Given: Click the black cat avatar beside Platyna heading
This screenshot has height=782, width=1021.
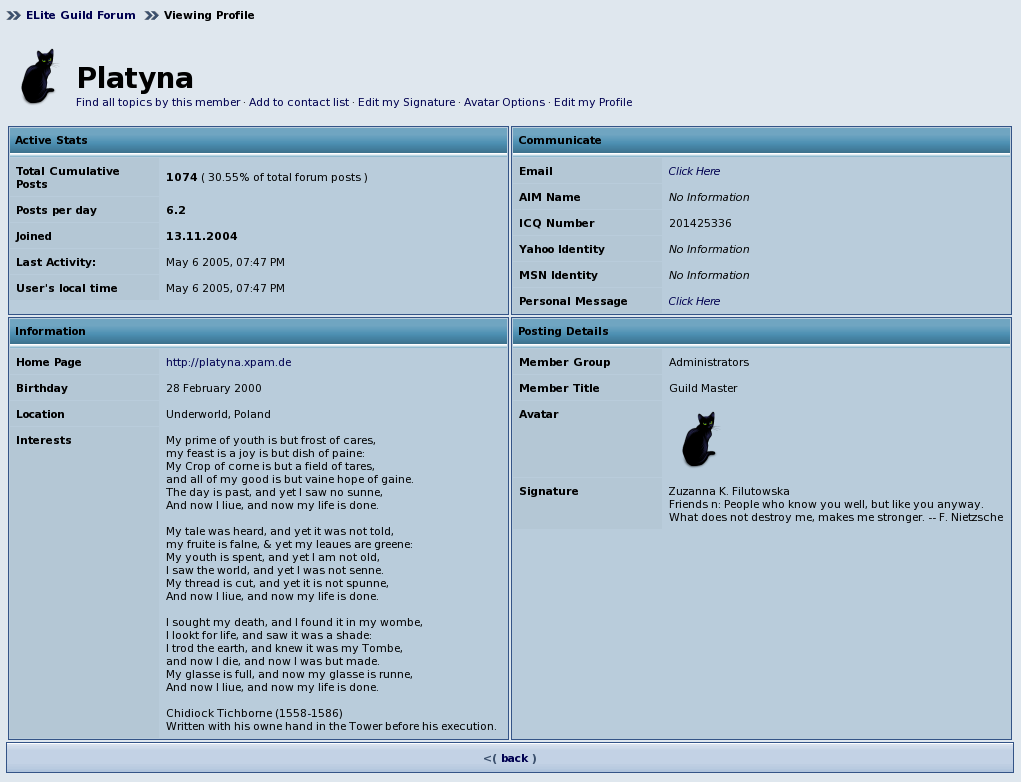Looking at the screenshot, I should pos(38,76).
